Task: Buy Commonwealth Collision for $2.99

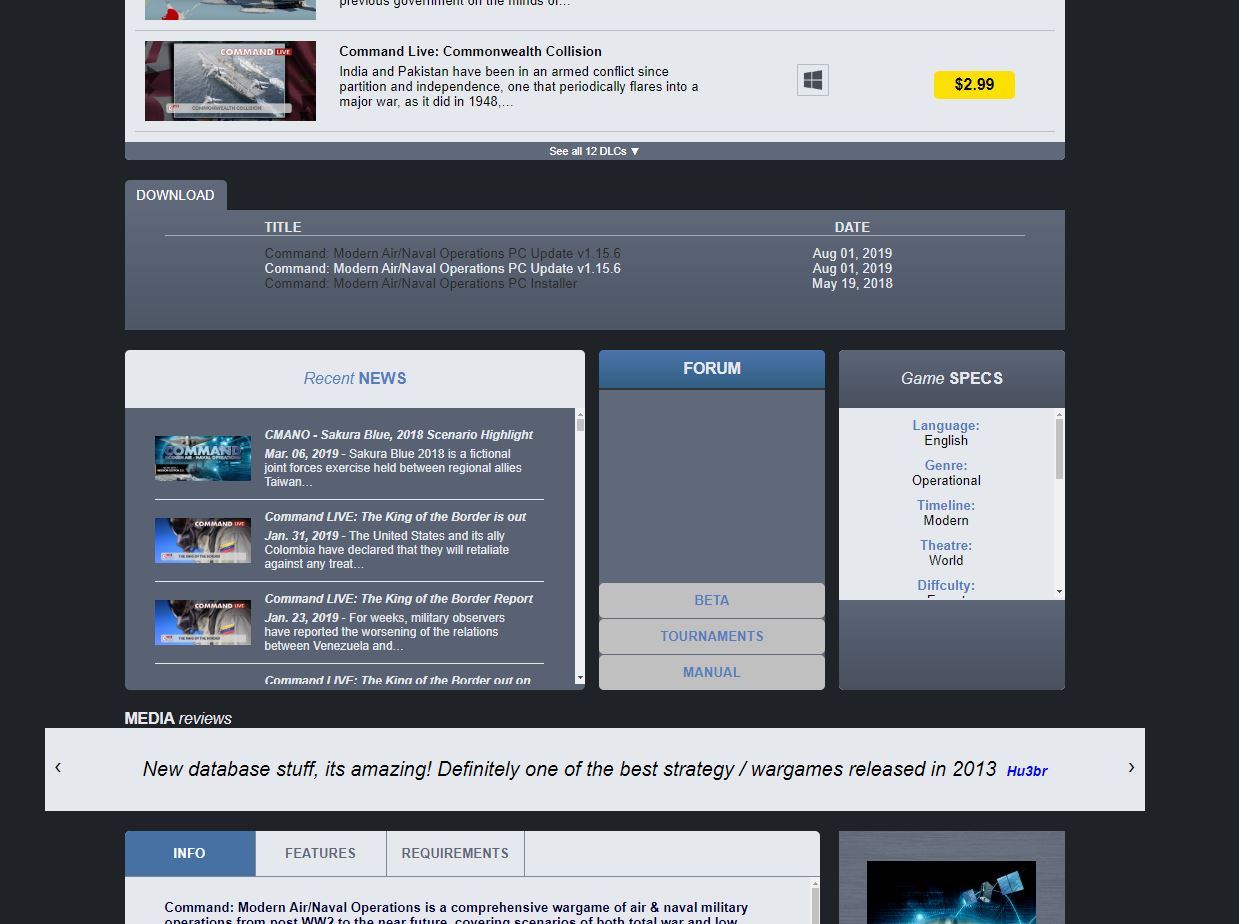Action: 974,85
